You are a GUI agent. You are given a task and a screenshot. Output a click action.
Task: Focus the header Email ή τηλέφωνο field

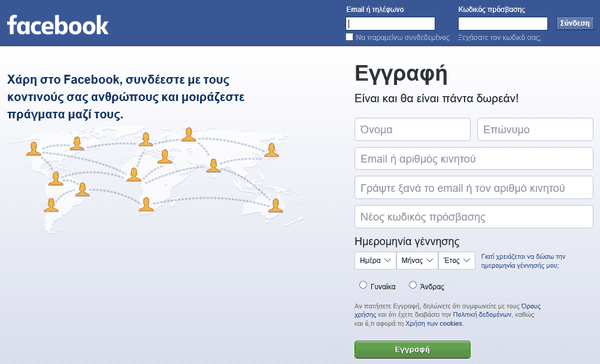(x=390, y=23)
